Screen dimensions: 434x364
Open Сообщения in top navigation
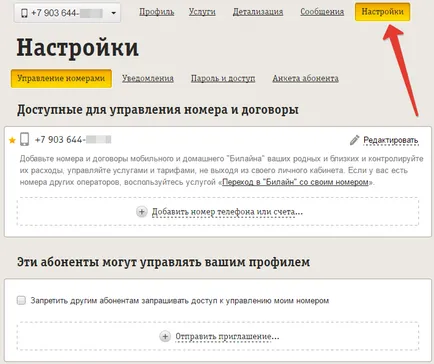click(322, 12)
